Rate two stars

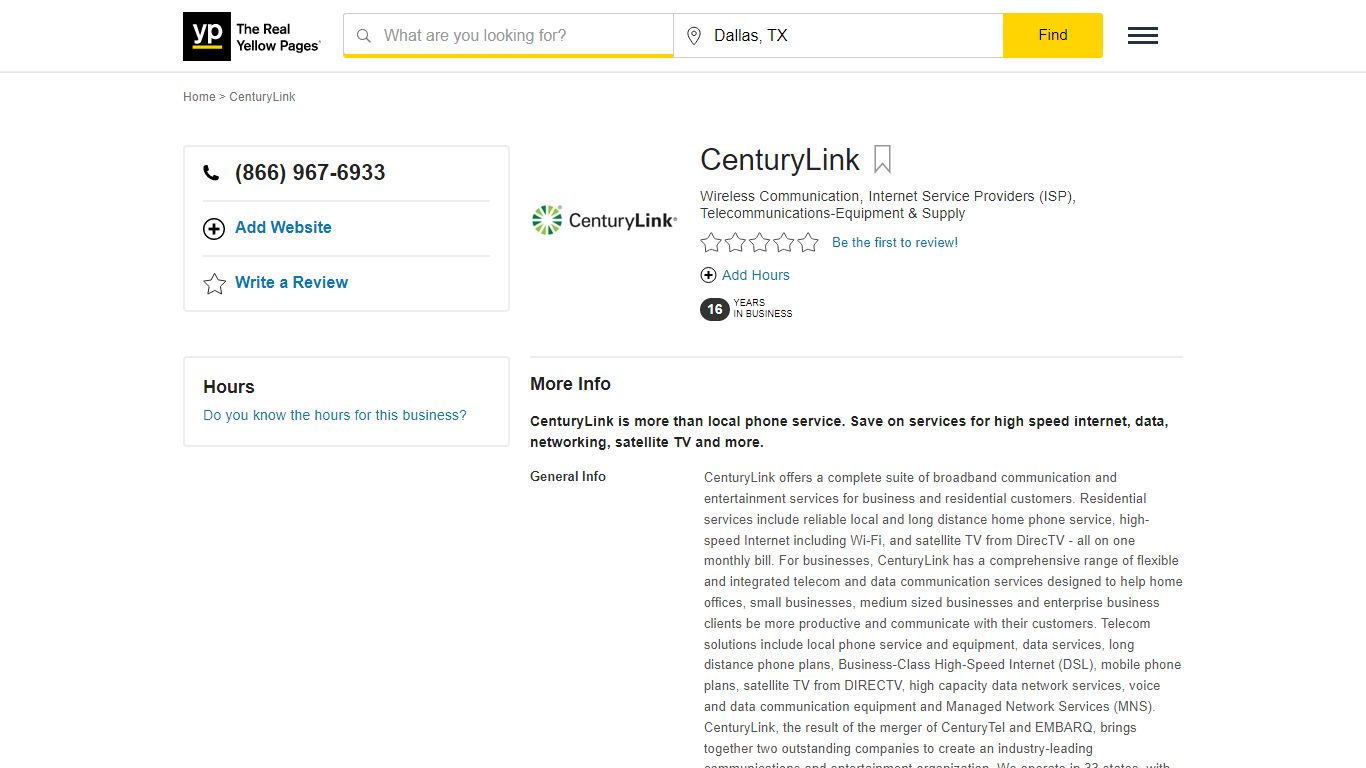735,242
